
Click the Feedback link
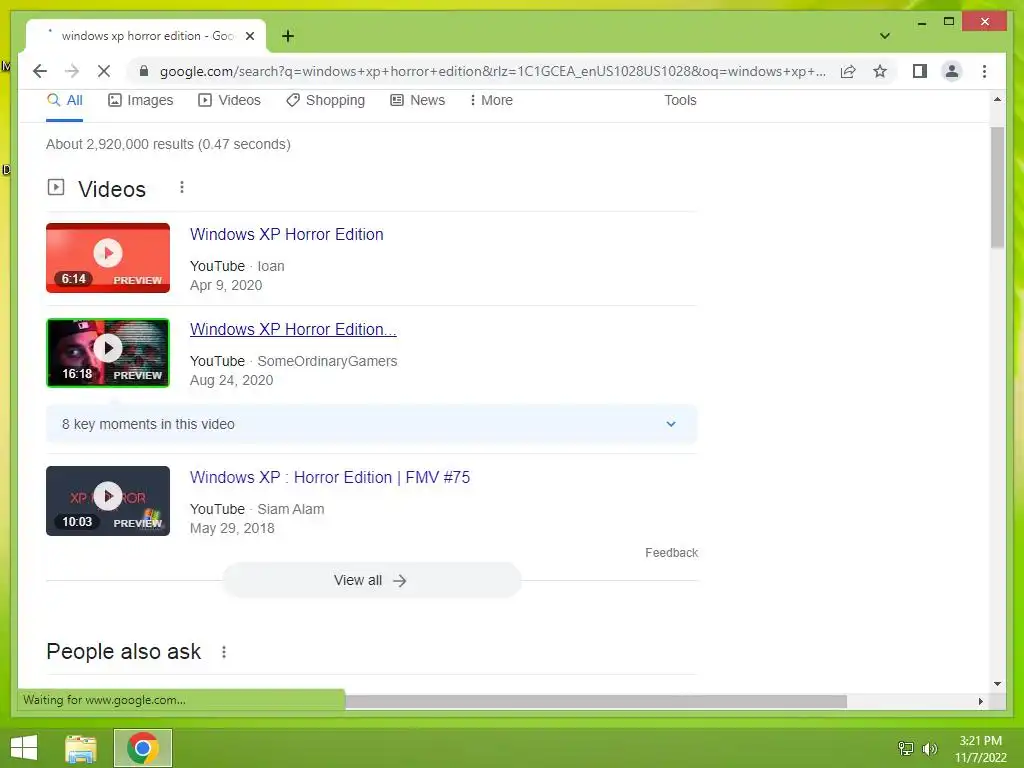pos(671,552)
